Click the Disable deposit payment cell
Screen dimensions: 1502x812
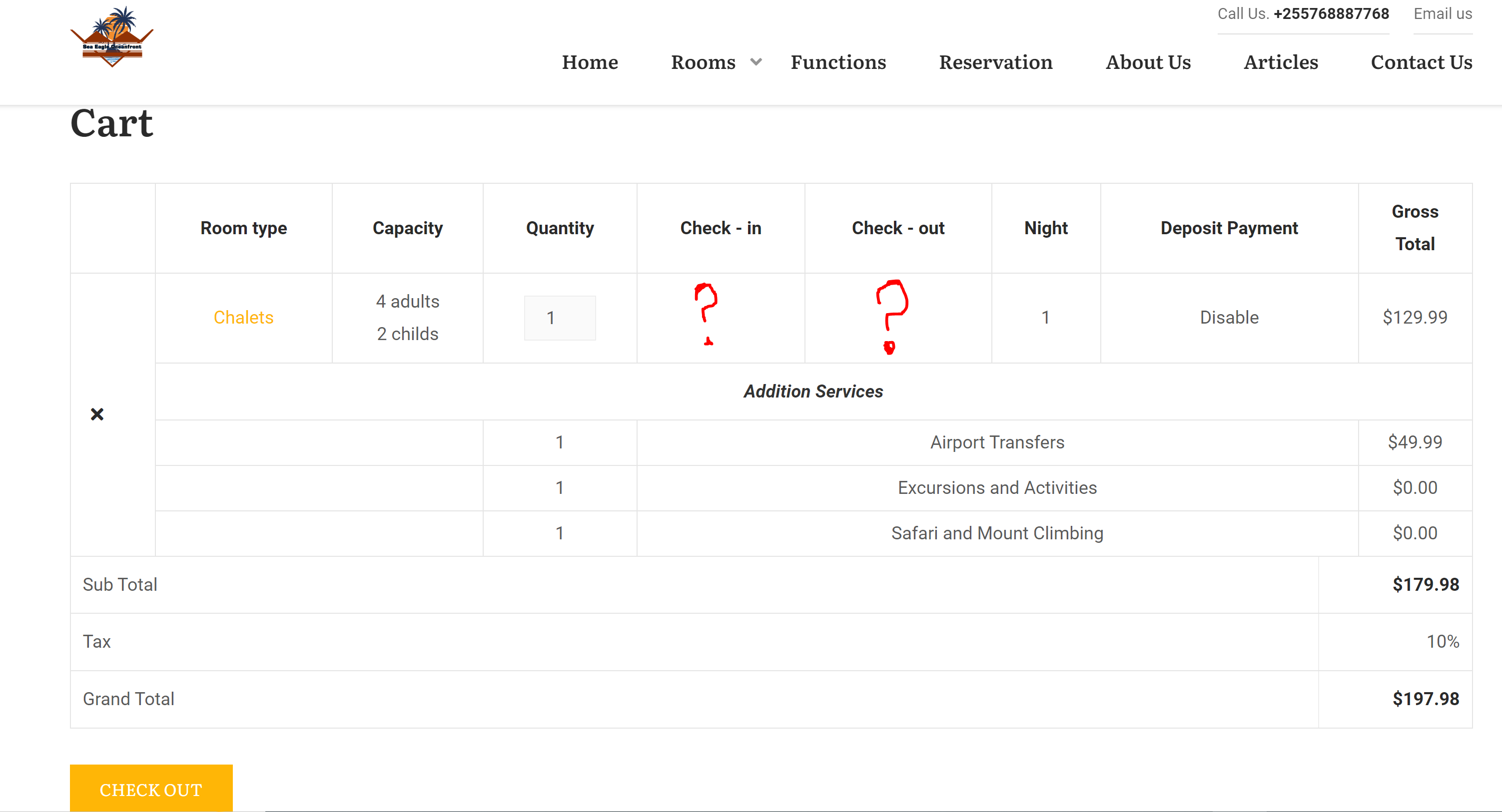[1229, 318]
